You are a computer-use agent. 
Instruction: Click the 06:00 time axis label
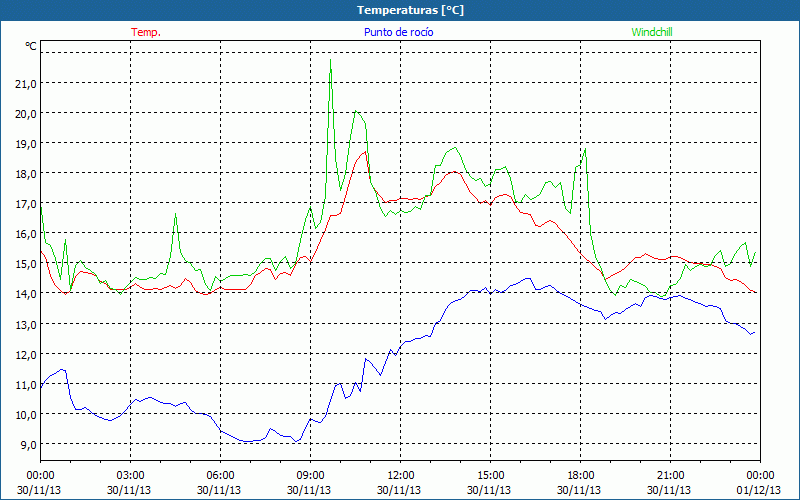pos(220,476)
